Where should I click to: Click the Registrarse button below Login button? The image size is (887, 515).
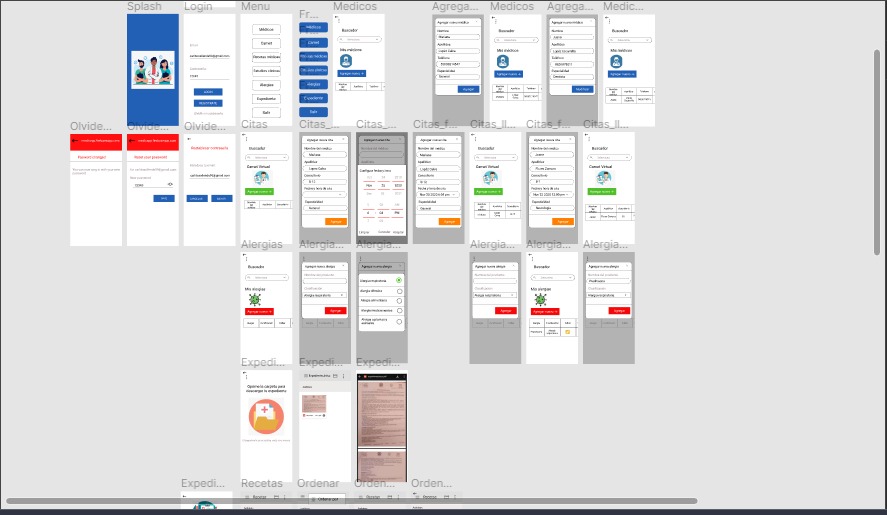(208, 103)
